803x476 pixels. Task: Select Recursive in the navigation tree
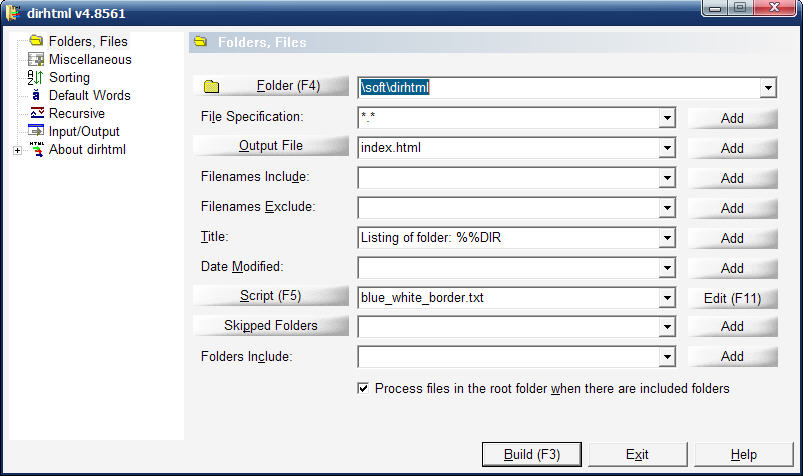(76, 114)
